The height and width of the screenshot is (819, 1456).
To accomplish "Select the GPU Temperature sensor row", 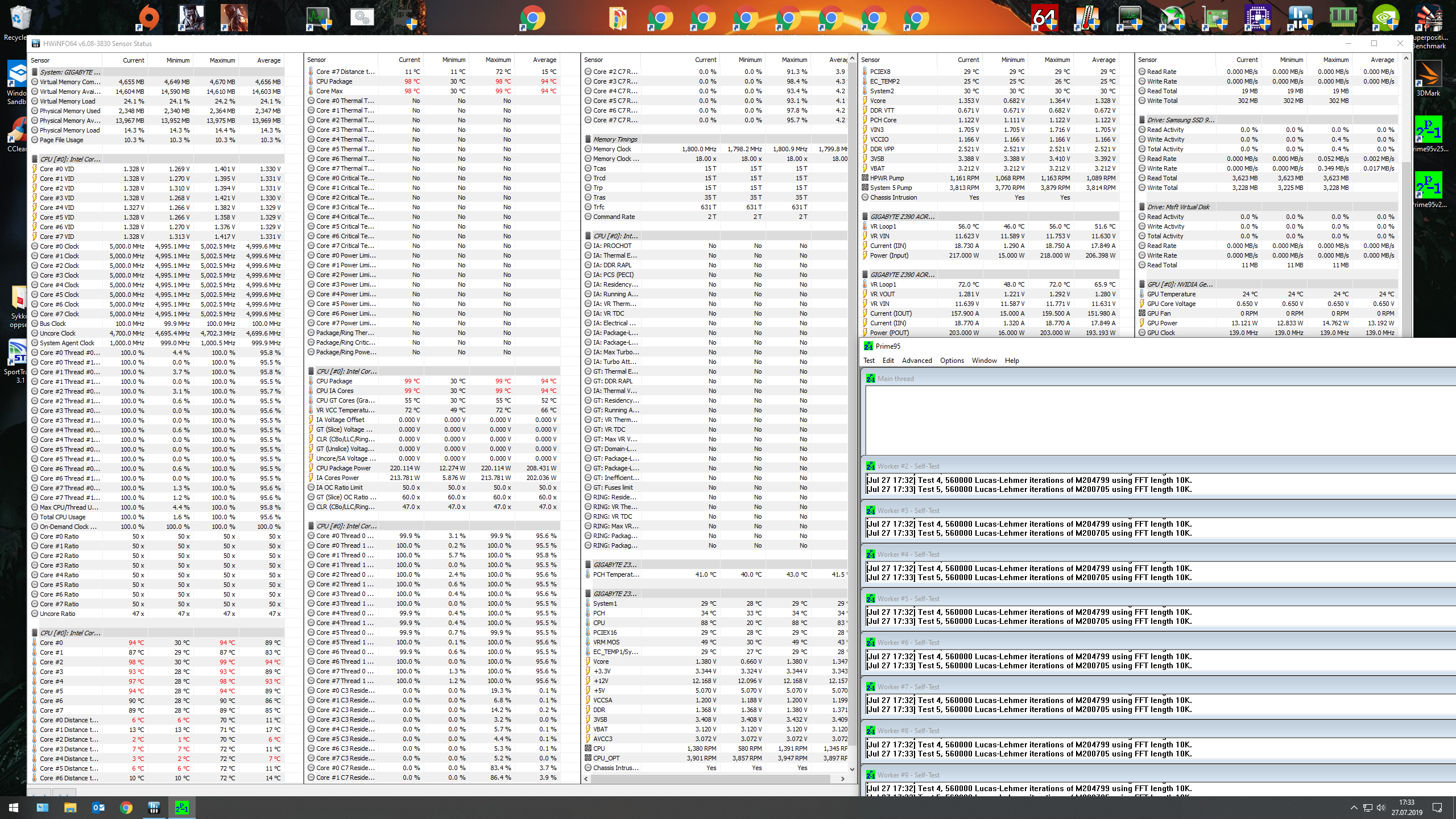I will point(1267,294).
